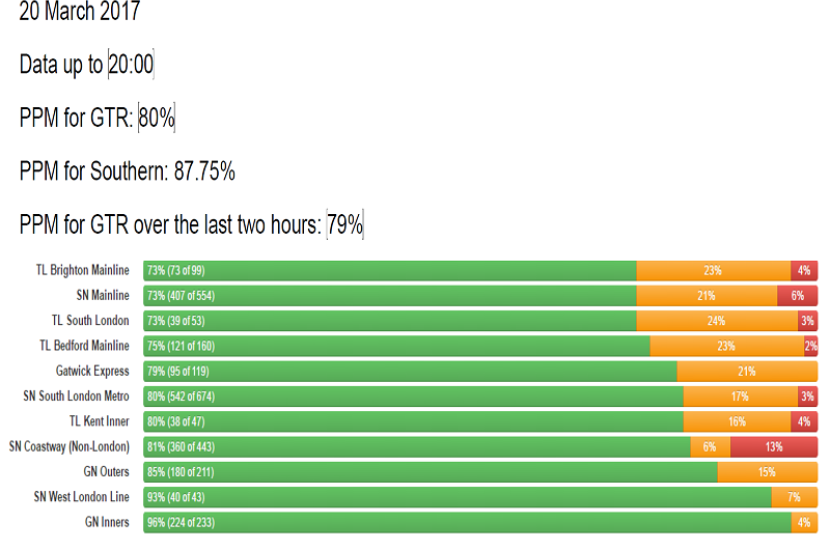Image resolution: width=830 pixels, height=540 pixels.
Task: Click the 20 March 2017 date heading
Action: tap(80, 12)
